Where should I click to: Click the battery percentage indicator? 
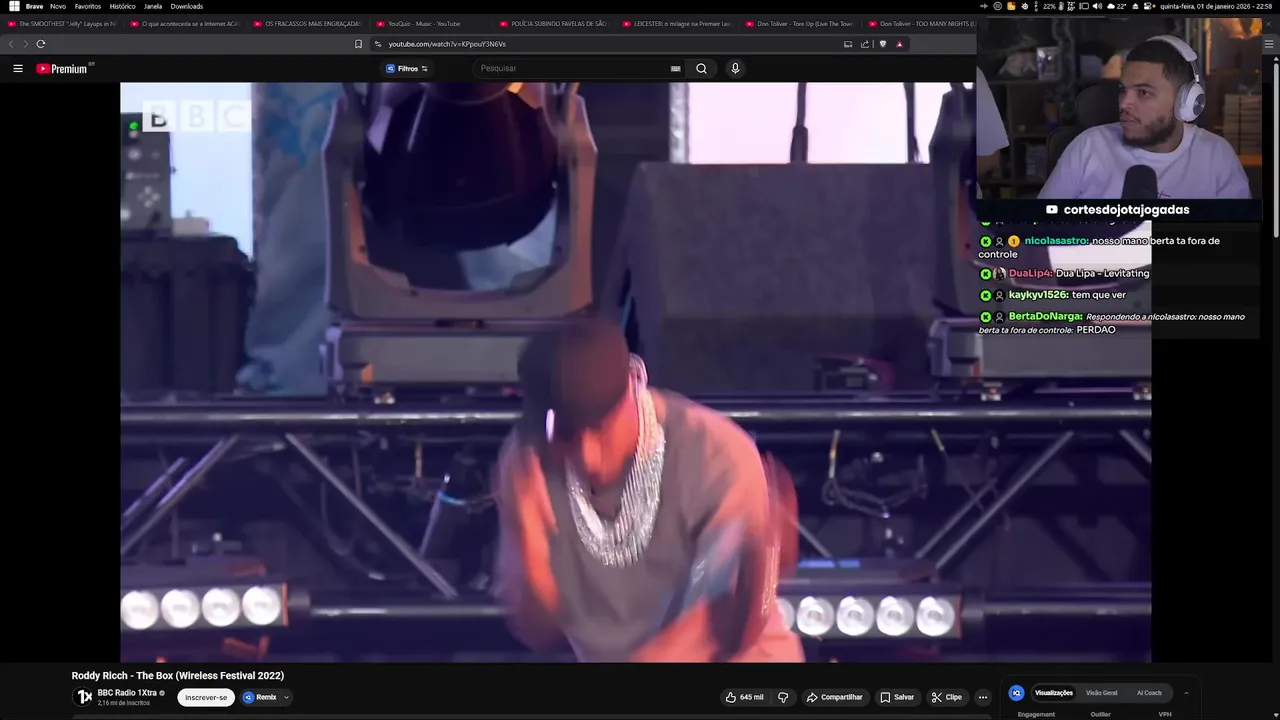pos(1049,6)
